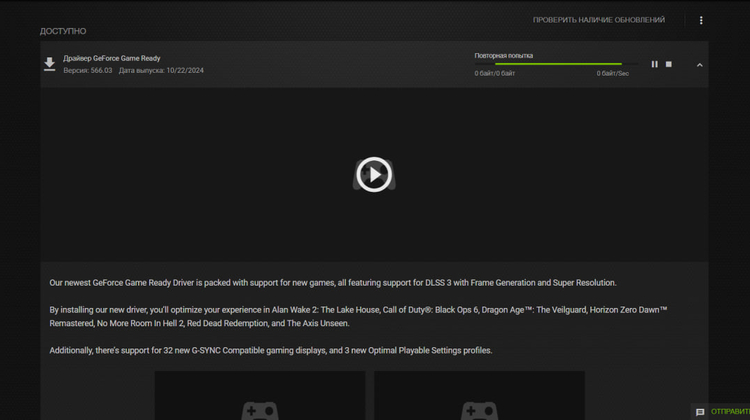Click the 0 байт/Sec speed text
Viewport: 750px width, 420px height.
[x=612, y=73]
